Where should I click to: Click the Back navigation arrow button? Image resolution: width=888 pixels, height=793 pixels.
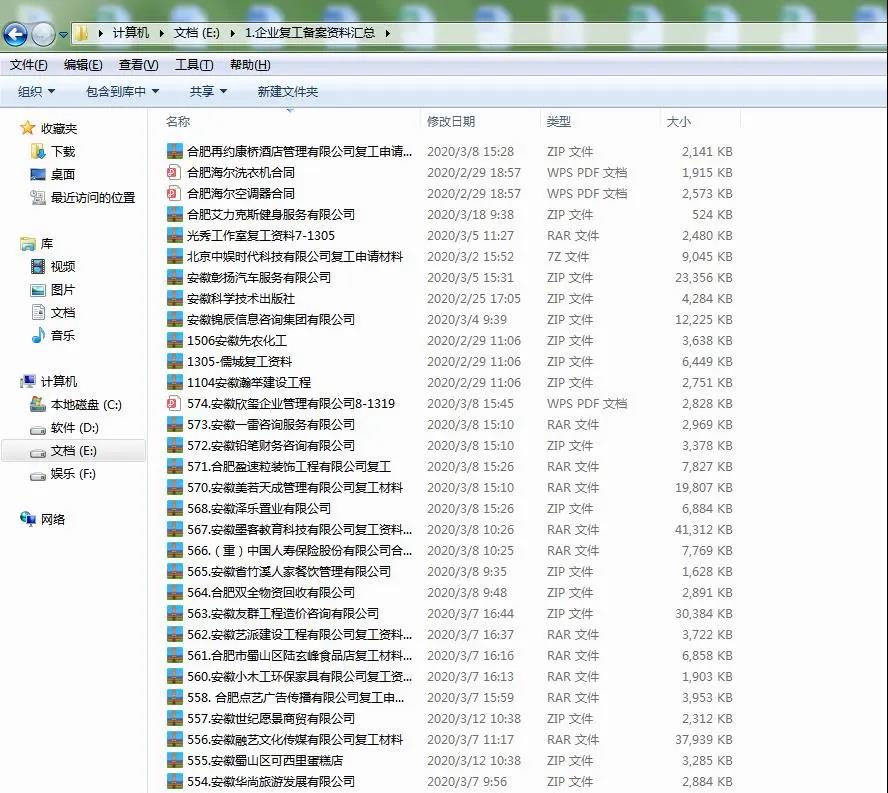[15, 35]
